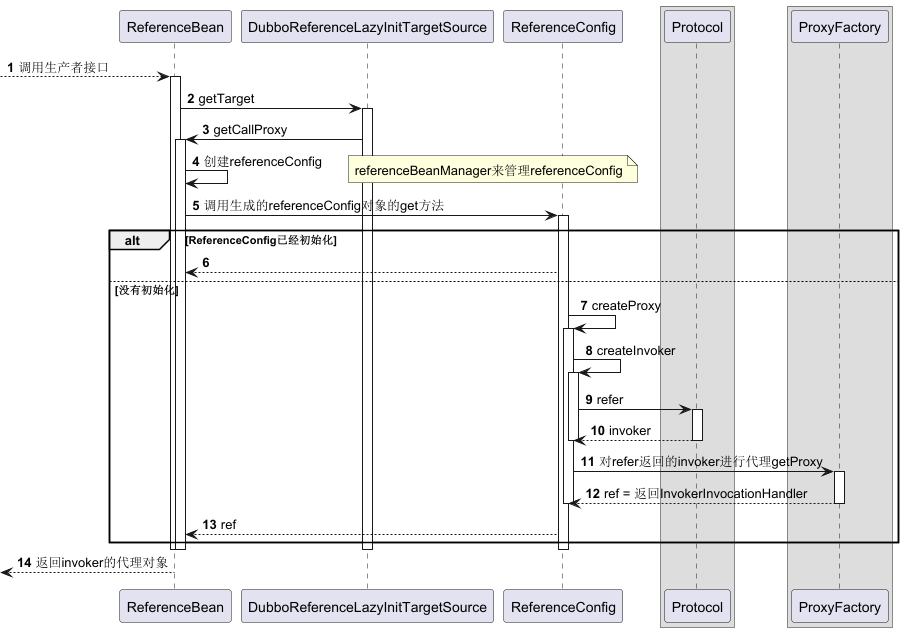Click the top ReferenceConfig participant box
This screenshot has height=632, width=904.
(x=563, y=27)
